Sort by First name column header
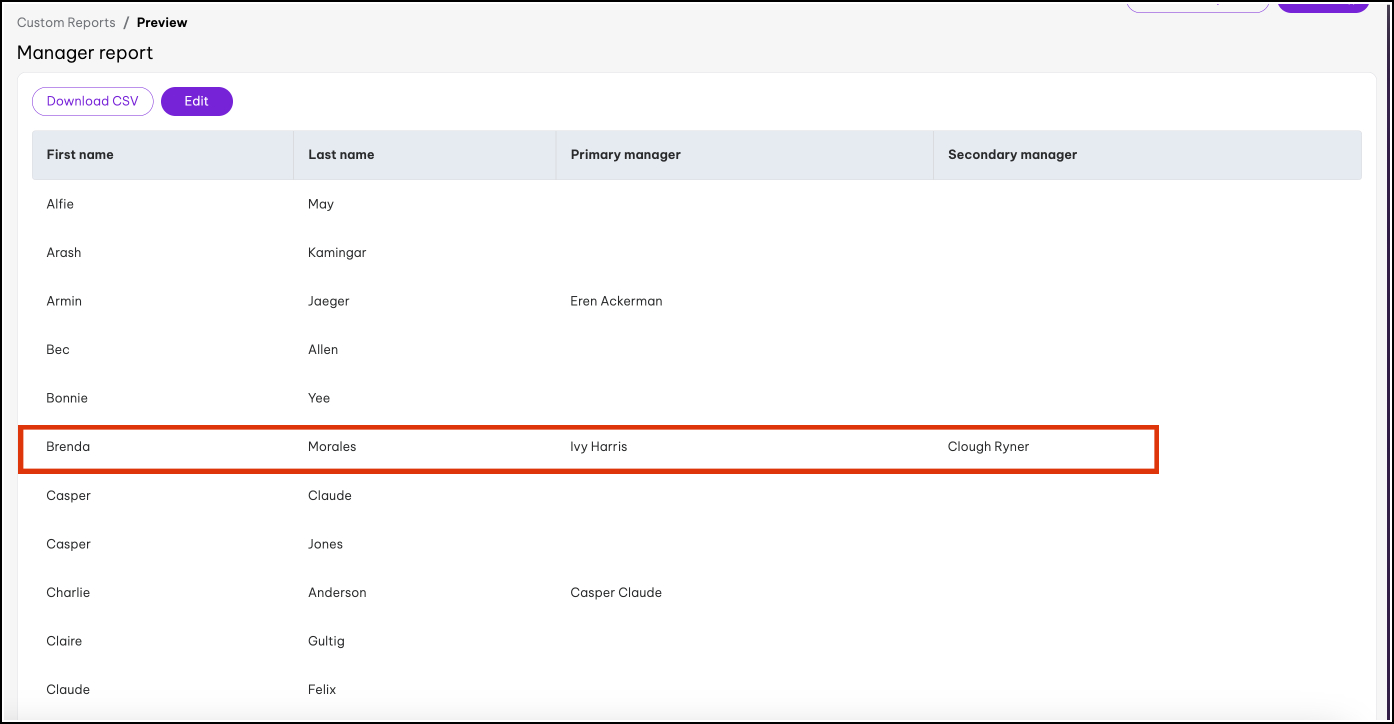Screen dimensions: 1394x724 tap(80, 155)
